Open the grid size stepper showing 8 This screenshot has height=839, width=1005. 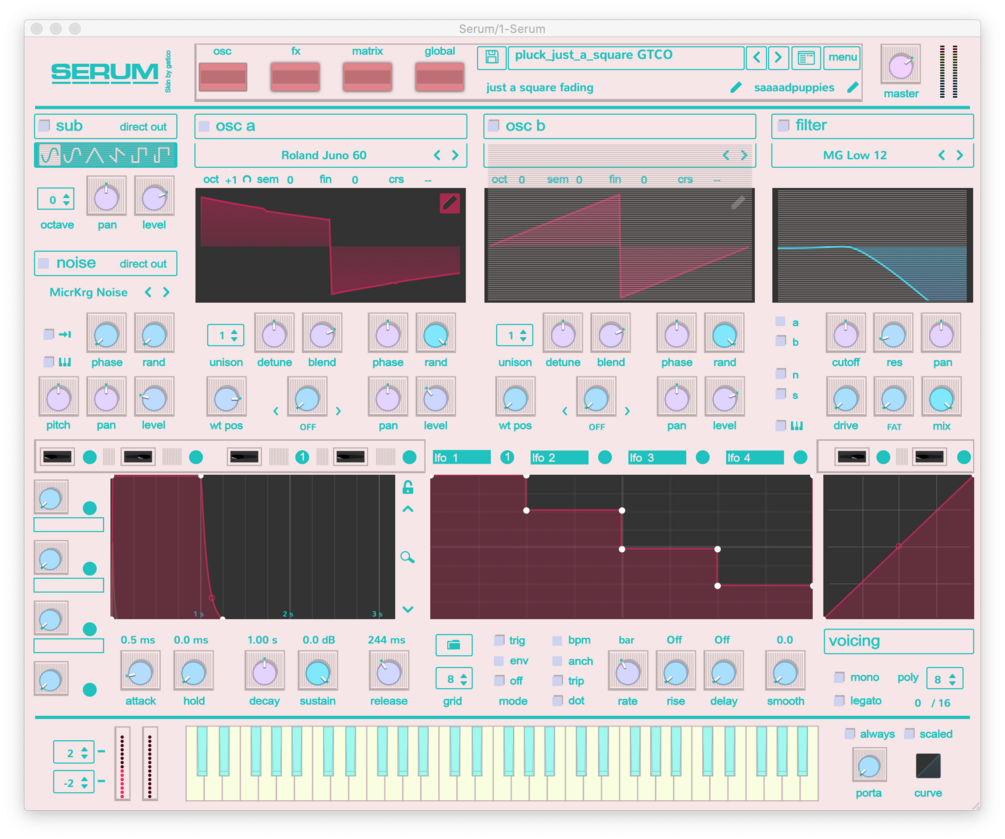tap(455, 678)
